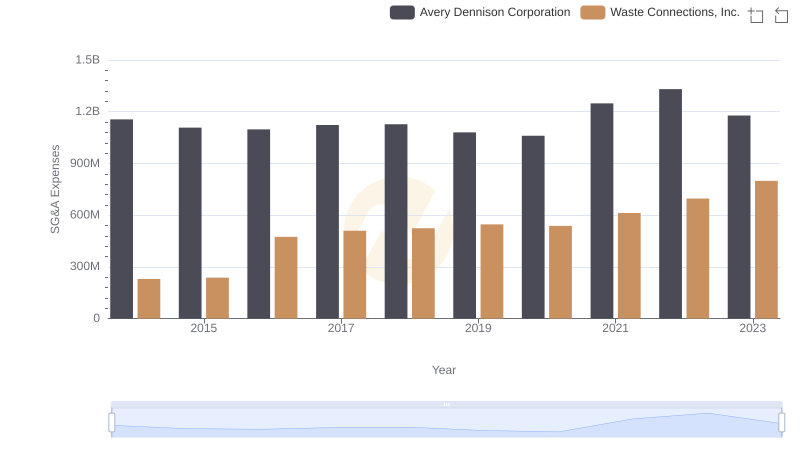This screenshot has width=800, height=461.
Task: Click the 300M y-axis label
Action: [x=85, y=266]
